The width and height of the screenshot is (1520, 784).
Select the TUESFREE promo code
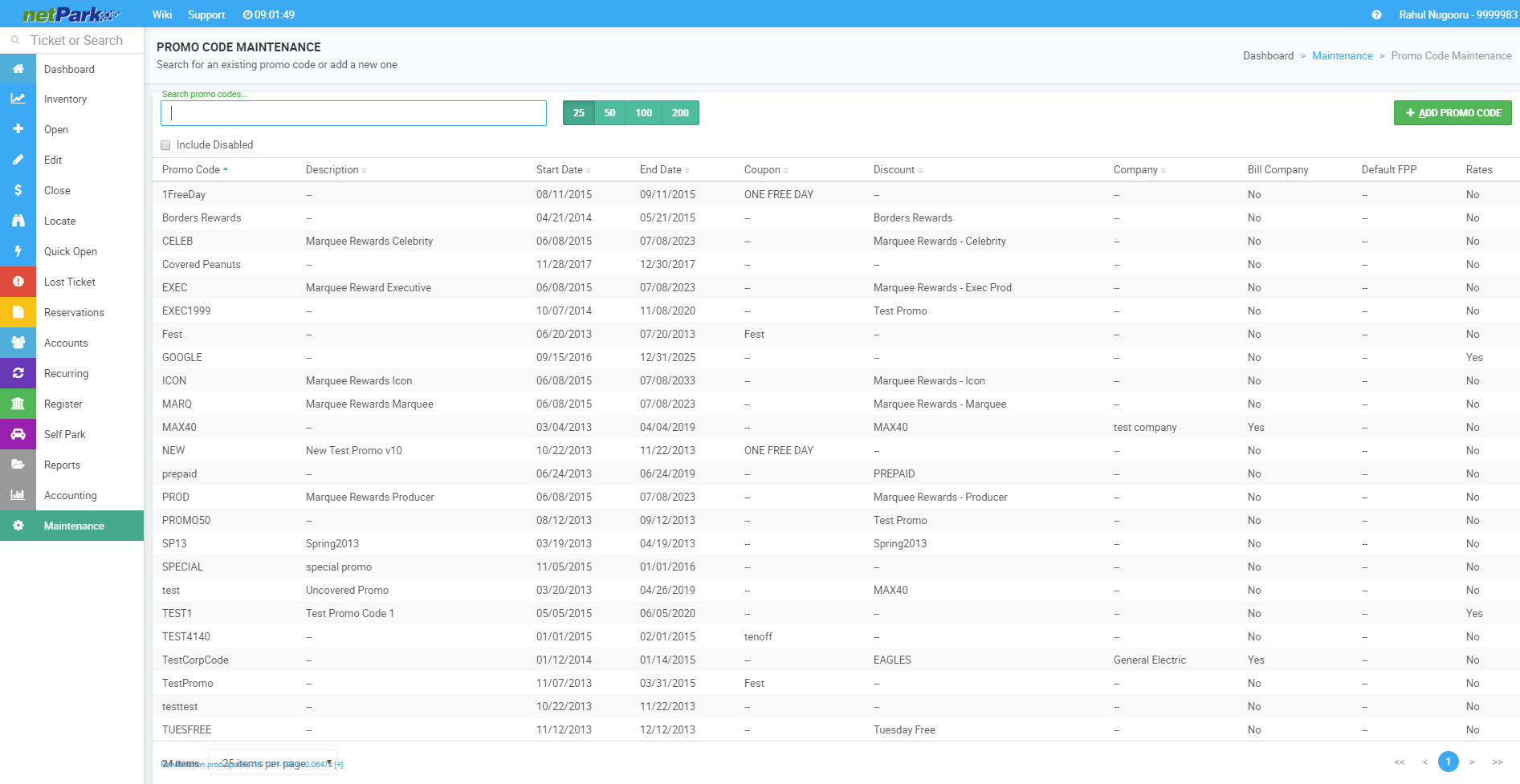pyautogui.click(x=186, y=729)
